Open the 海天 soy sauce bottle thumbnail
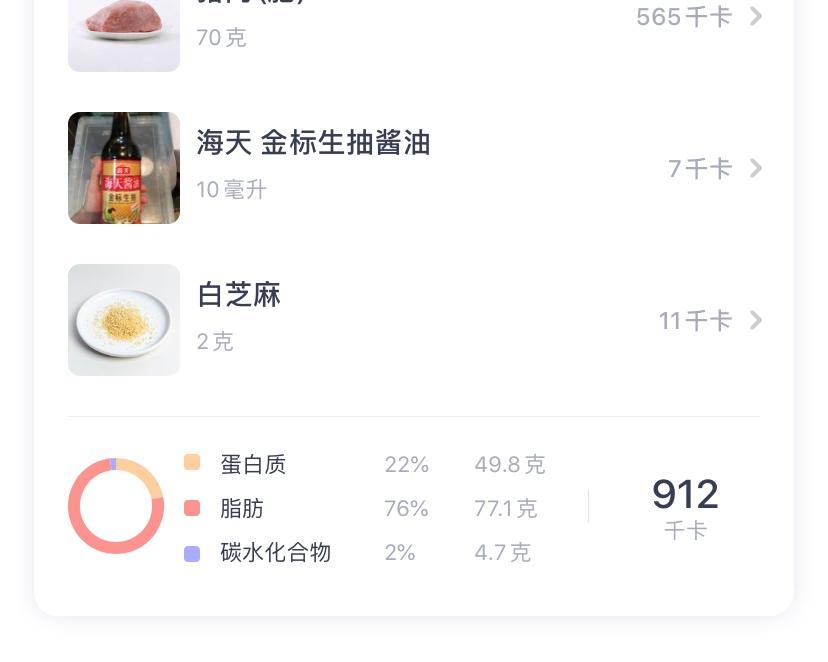 [x=124, y=168]
